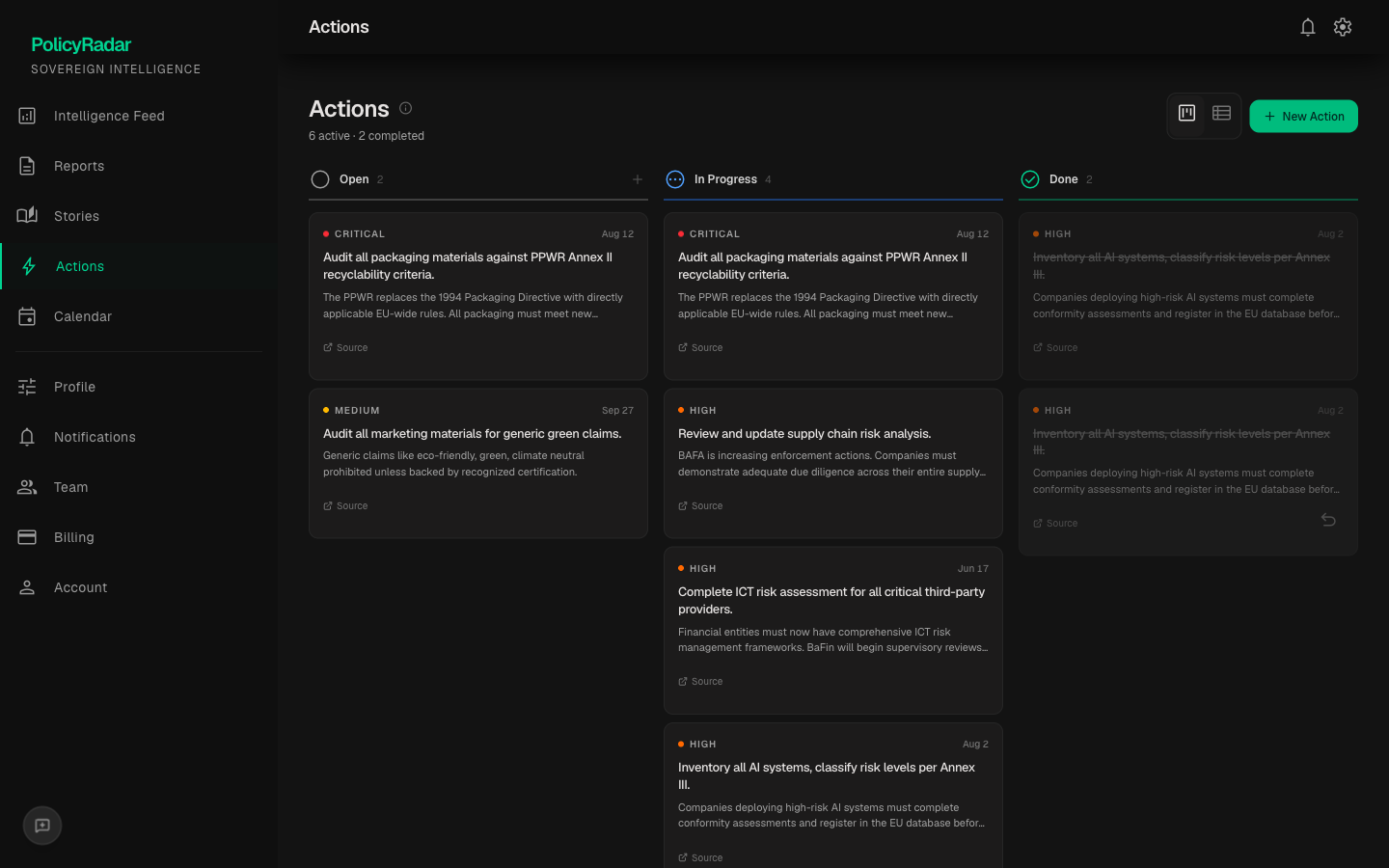Screen dimensions: 1389x868
Task: Add a new card to the Open column
Action: (x=638, y=179)
